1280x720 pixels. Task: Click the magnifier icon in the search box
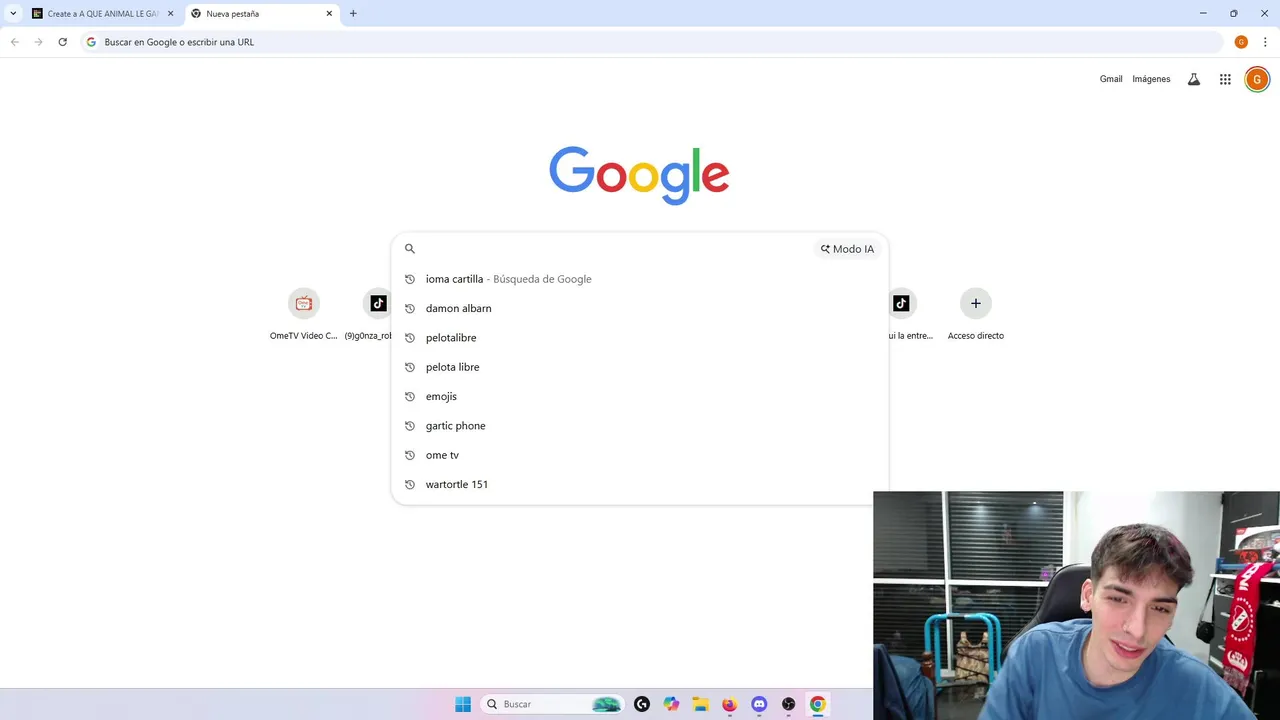(409, 249)
